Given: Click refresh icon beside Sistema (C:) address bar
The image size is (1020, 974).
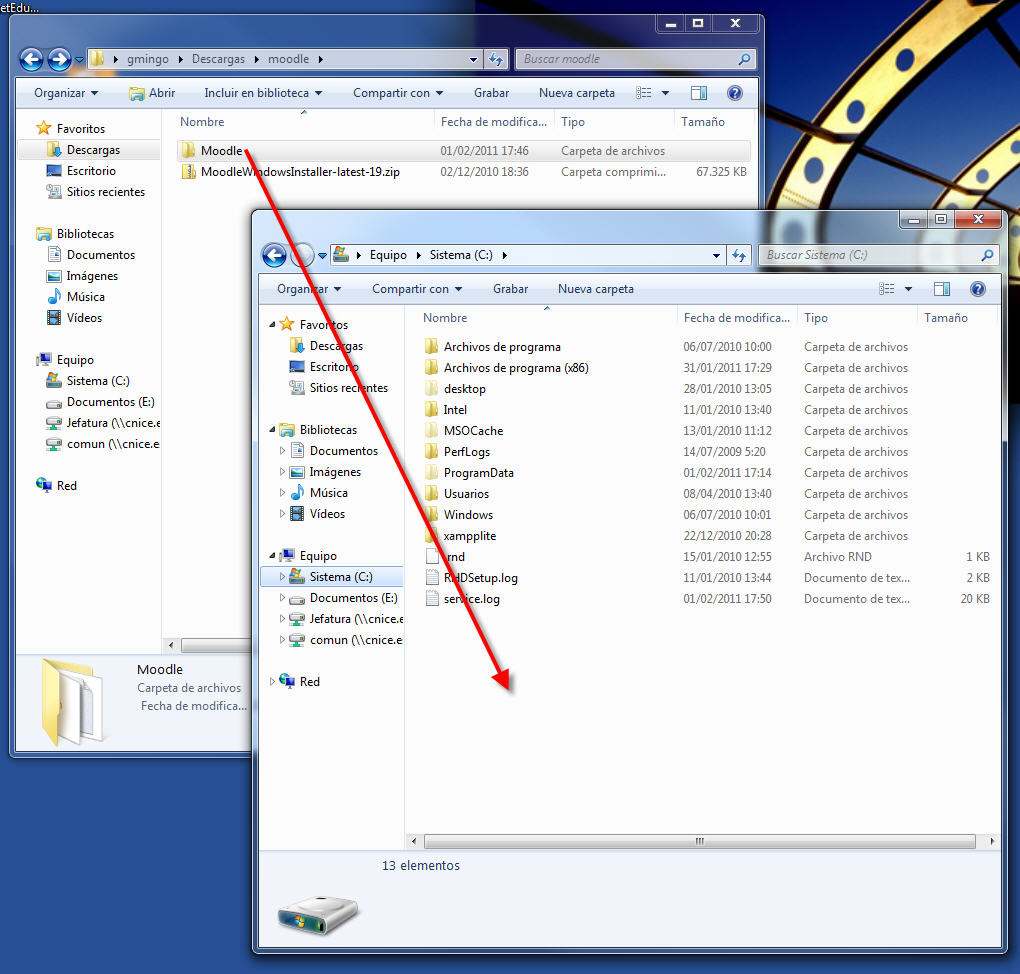Looking at the screenshot, I should coord(739,255).
